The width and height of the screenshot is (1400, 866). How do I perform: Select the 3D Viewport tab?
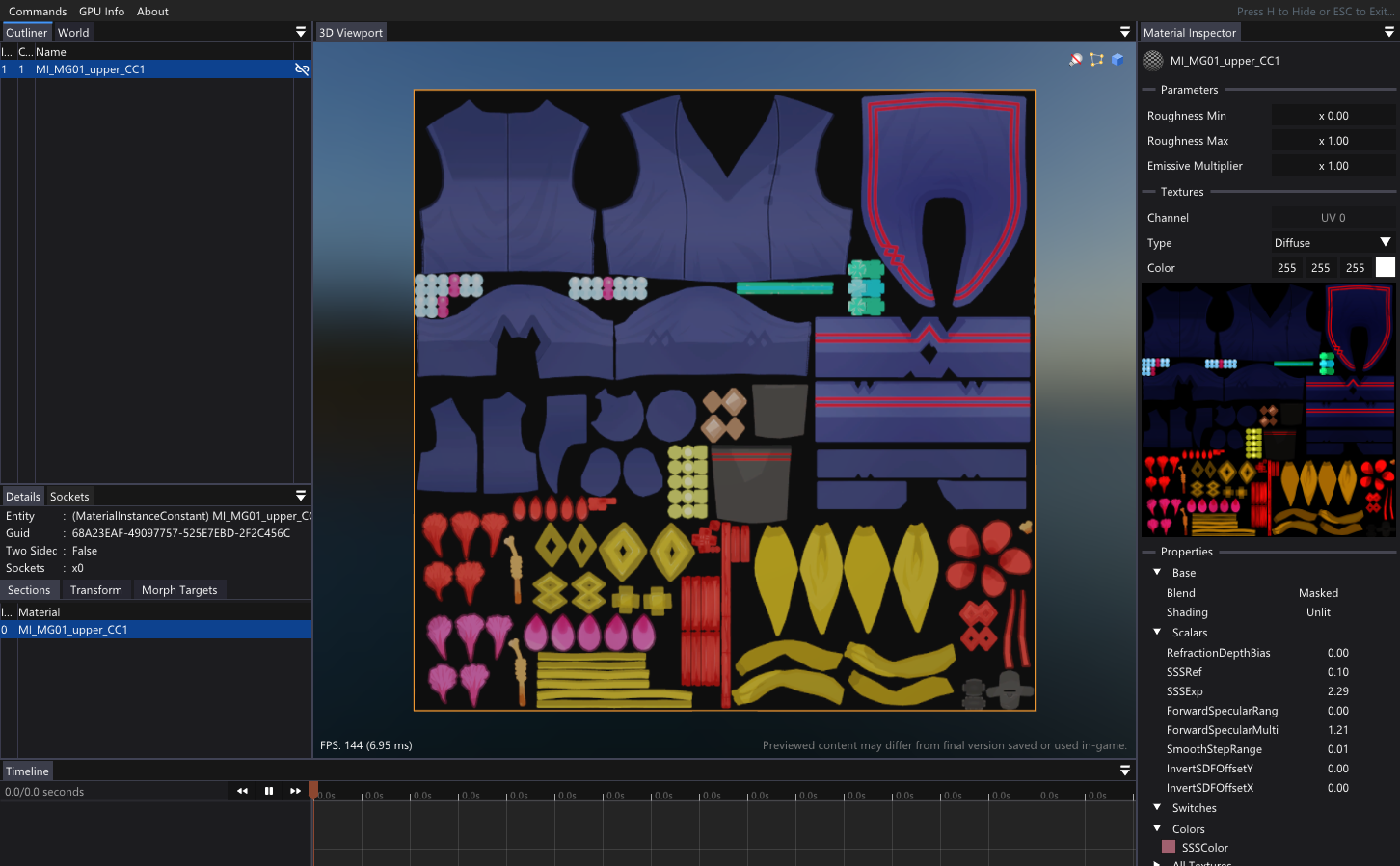pos(351,33)
